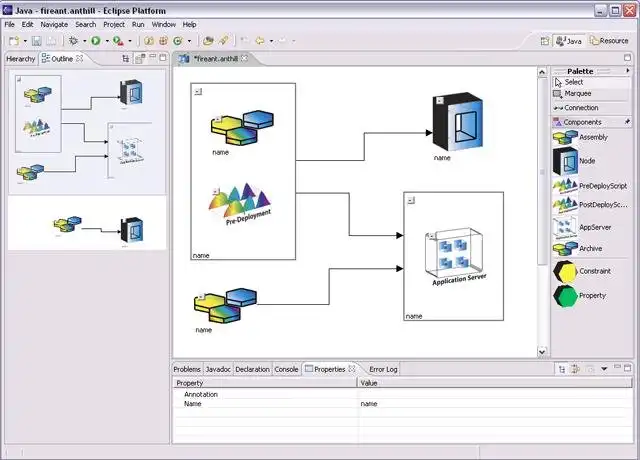This screenshot has width=640, height=460.
Task: Pick the PostDeploySc... component in Palette
Action: 592,205
